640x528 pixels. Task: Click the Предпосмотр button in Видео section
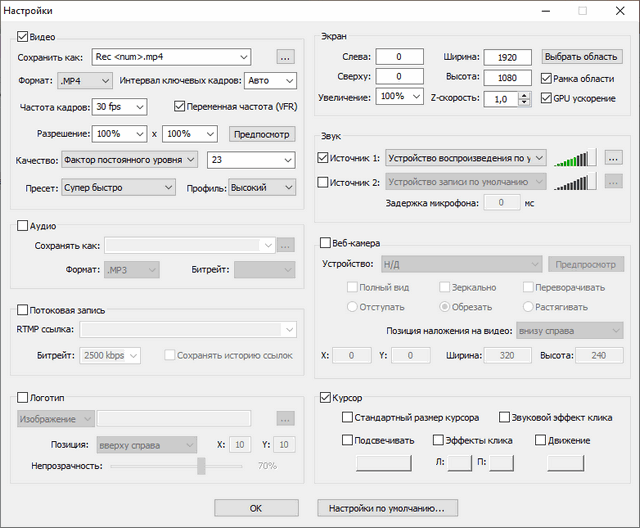(262, 134)
